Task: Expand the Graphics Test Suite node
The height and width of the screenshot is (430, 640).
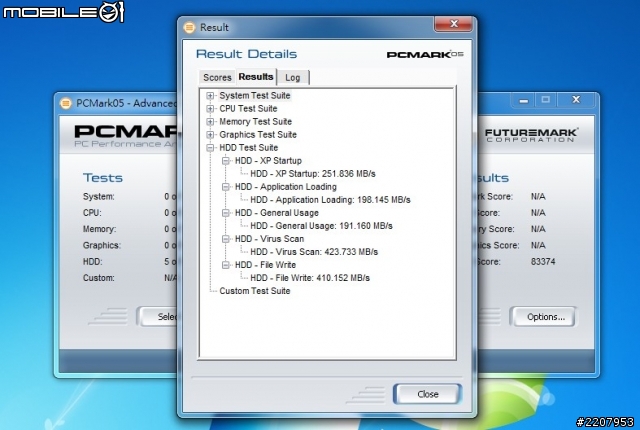Action: (x=210, y=135)
